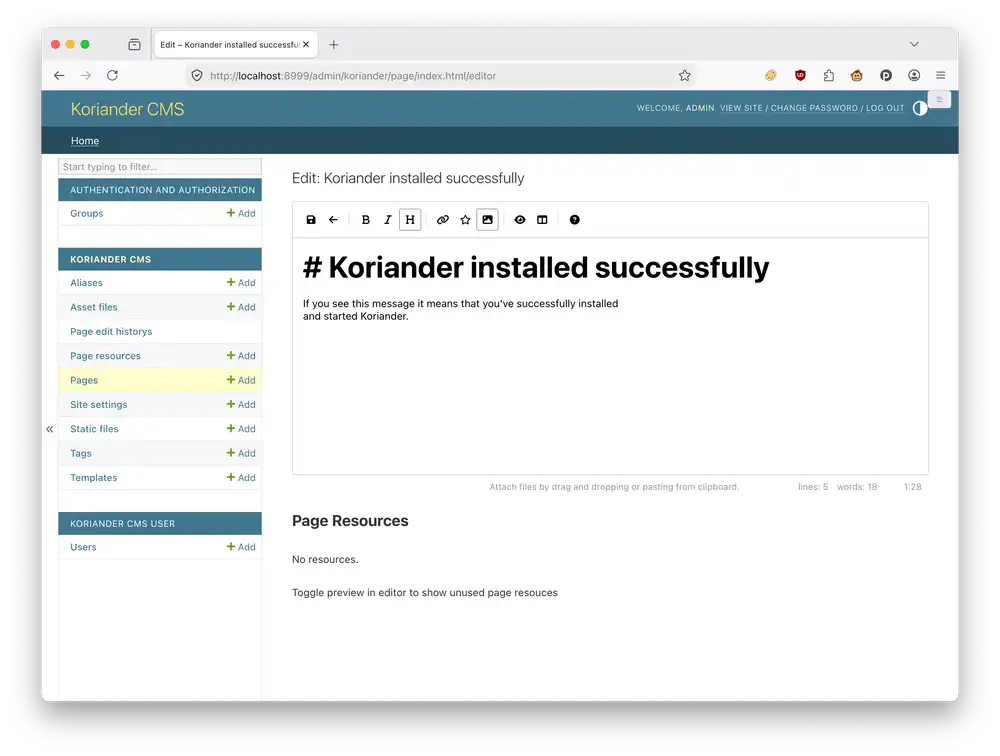The image size is (1000, 756).
Task: Open Aliases in the sidebar
Action: (86, 283)
